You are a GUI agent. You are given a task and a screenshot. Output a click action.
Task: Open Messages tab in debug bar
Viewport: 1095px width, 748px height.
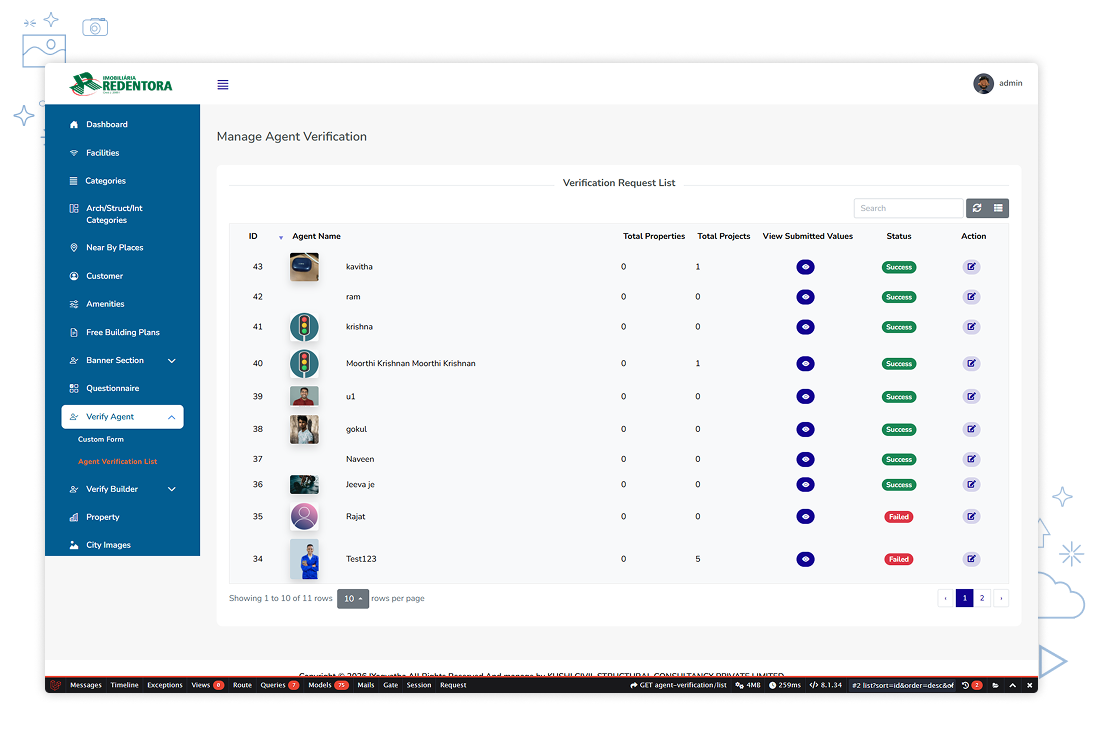[86, 685]
